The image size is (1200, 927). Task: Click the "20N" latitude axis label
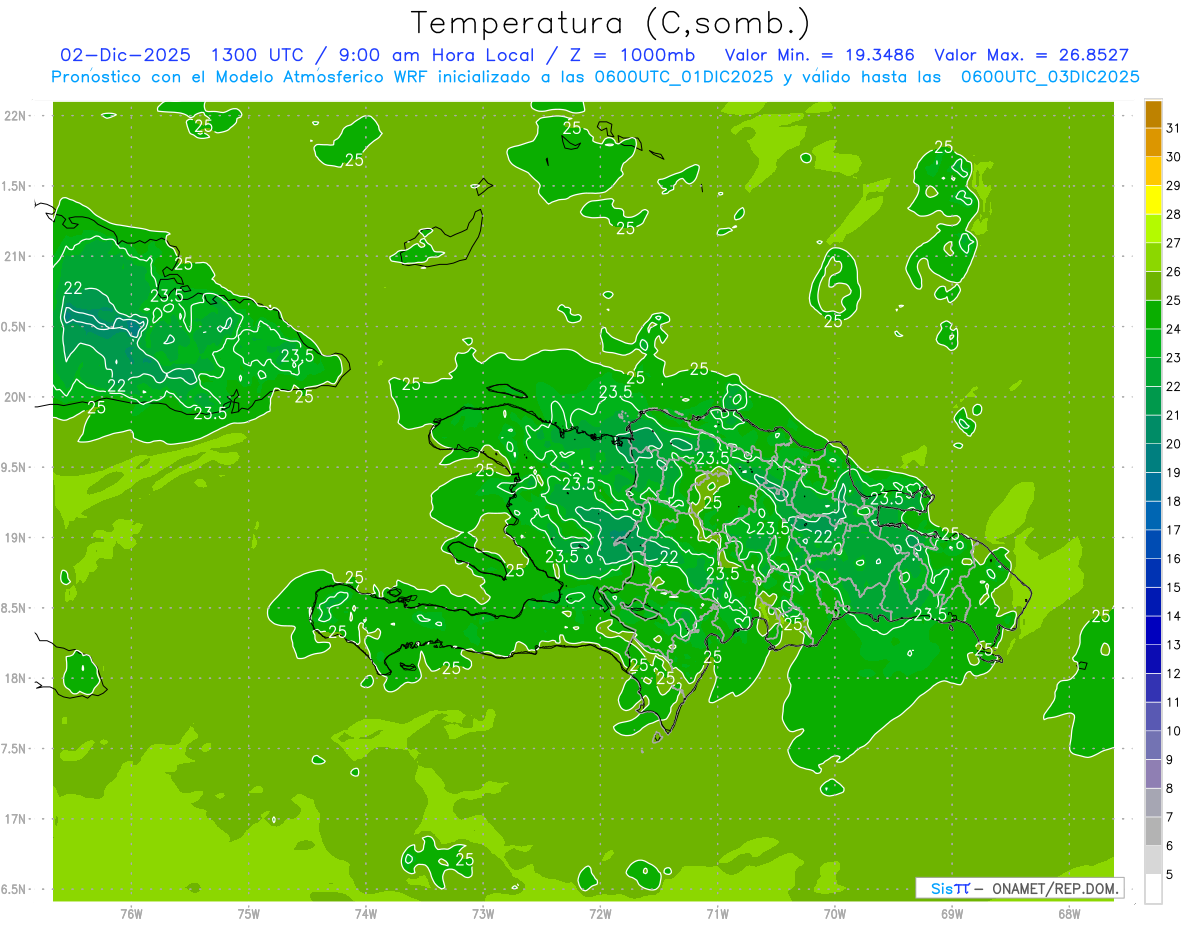(17, 397)
